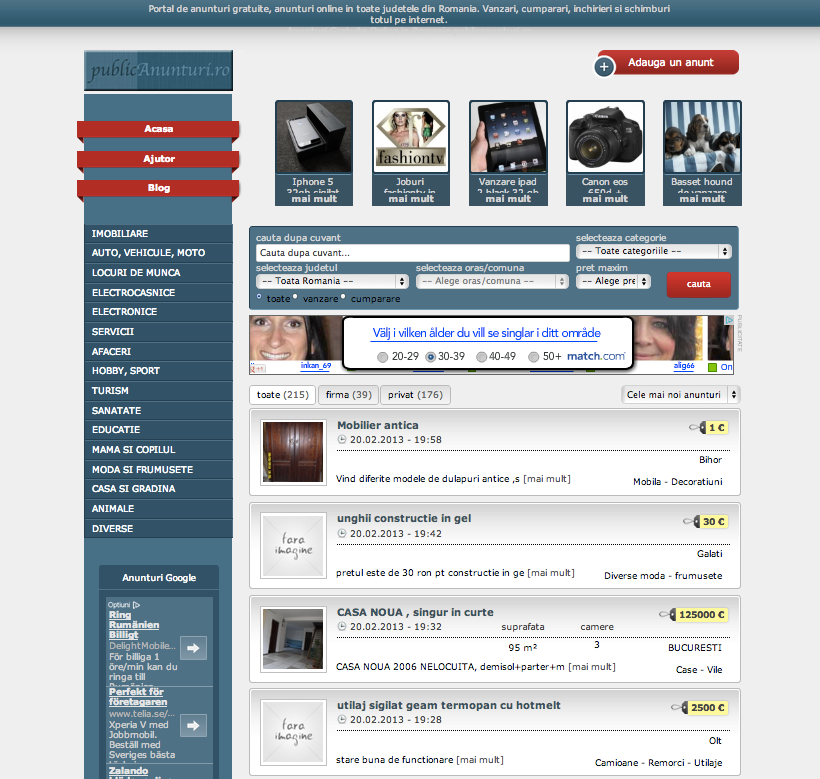The image size is (820, 779).
Task: Click the red cauta search button
Action: (698, 284)
